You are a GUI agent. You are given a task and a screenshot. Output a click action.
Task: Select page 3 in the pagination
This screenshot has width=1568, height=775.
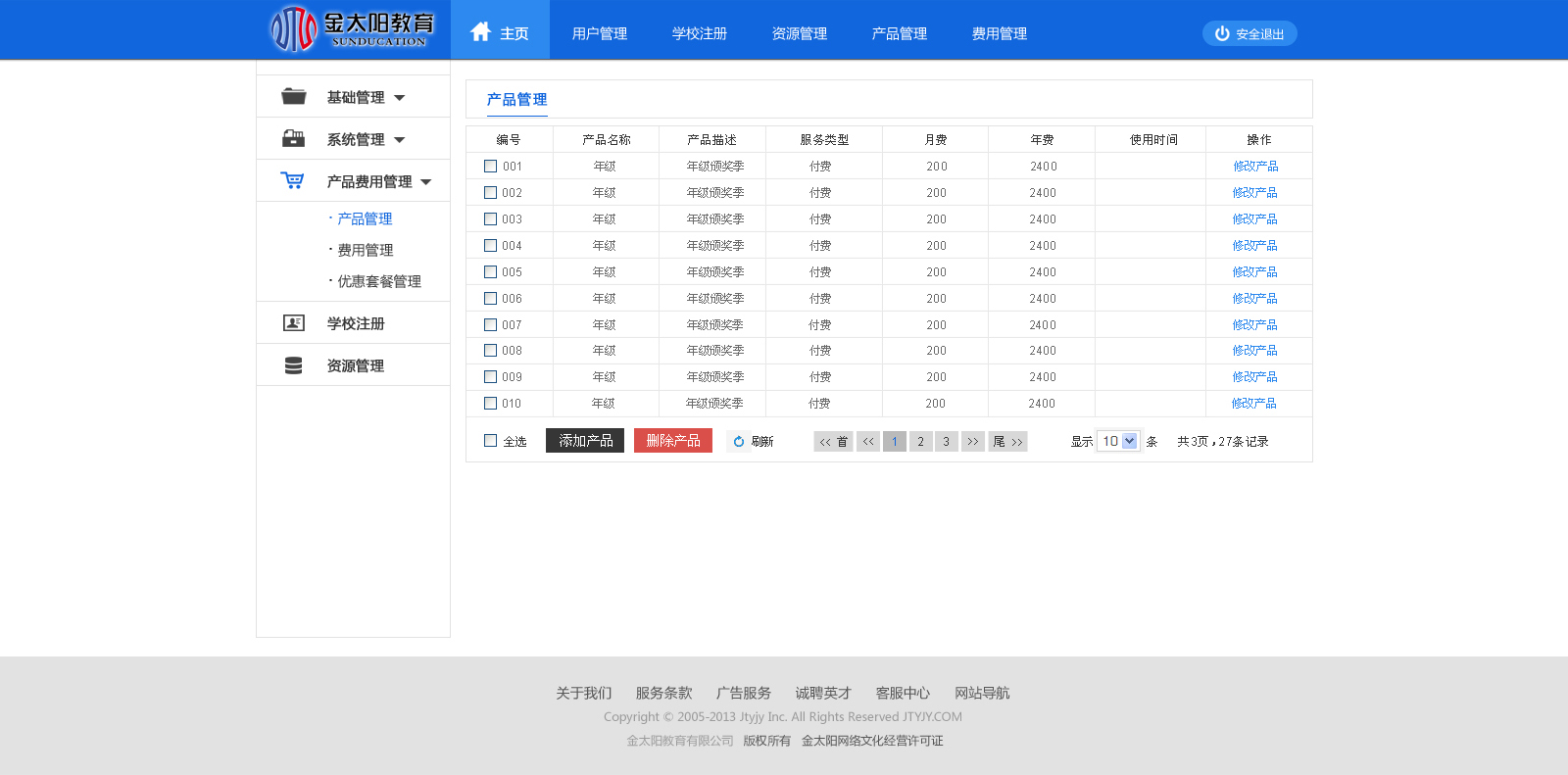coord(947,442)
